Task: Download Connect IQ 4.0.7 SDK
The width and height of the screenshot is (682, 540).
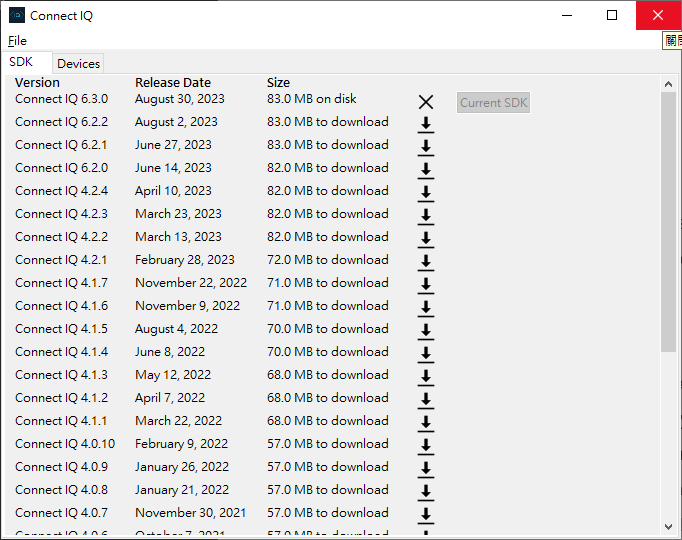Action: tap(426, 516)
